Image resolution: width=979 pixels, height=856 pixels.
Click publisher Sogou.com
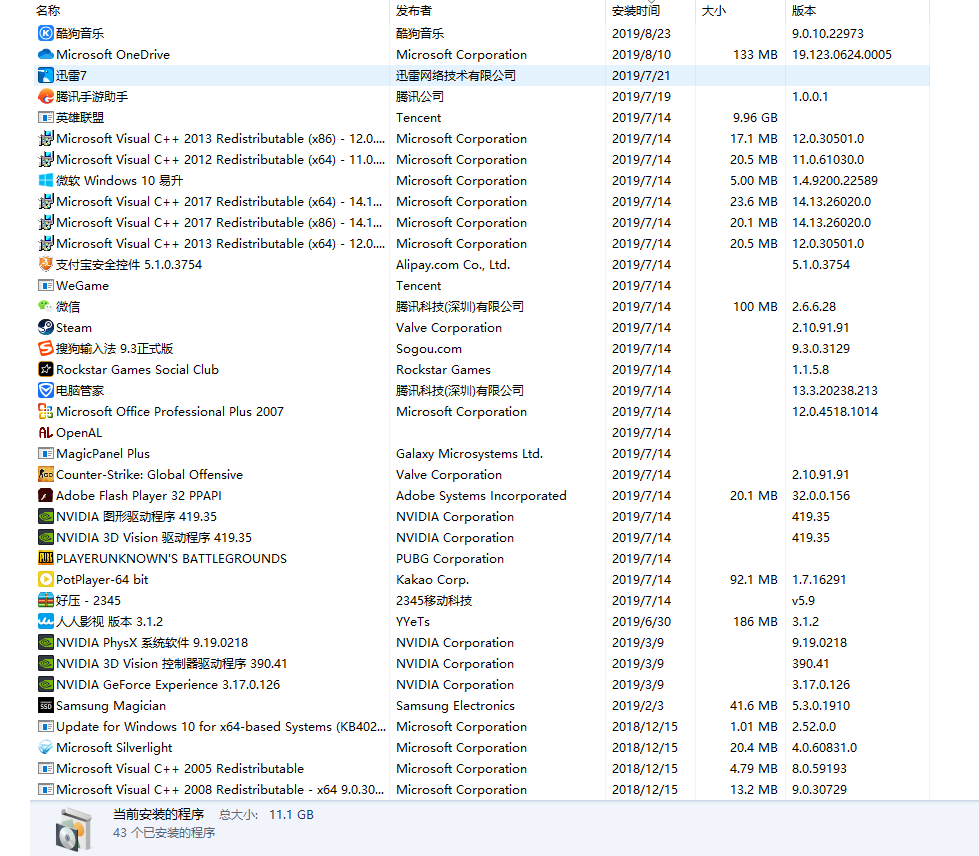coord(429,348)
